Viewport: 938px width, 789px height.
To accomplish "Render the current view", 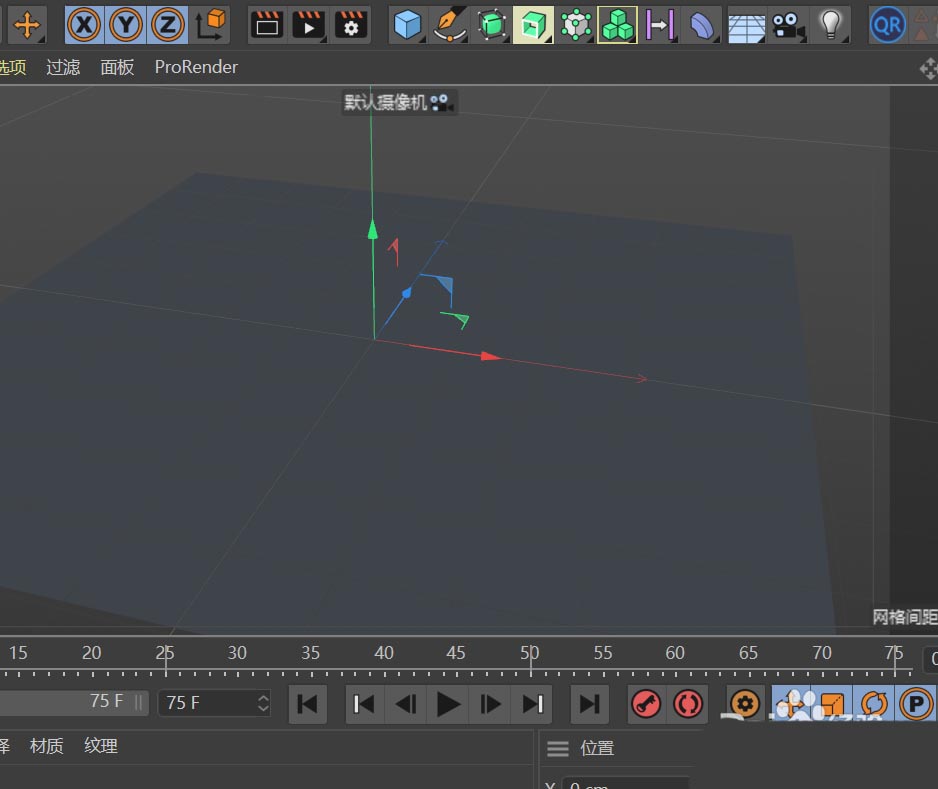I will point(266,24).
